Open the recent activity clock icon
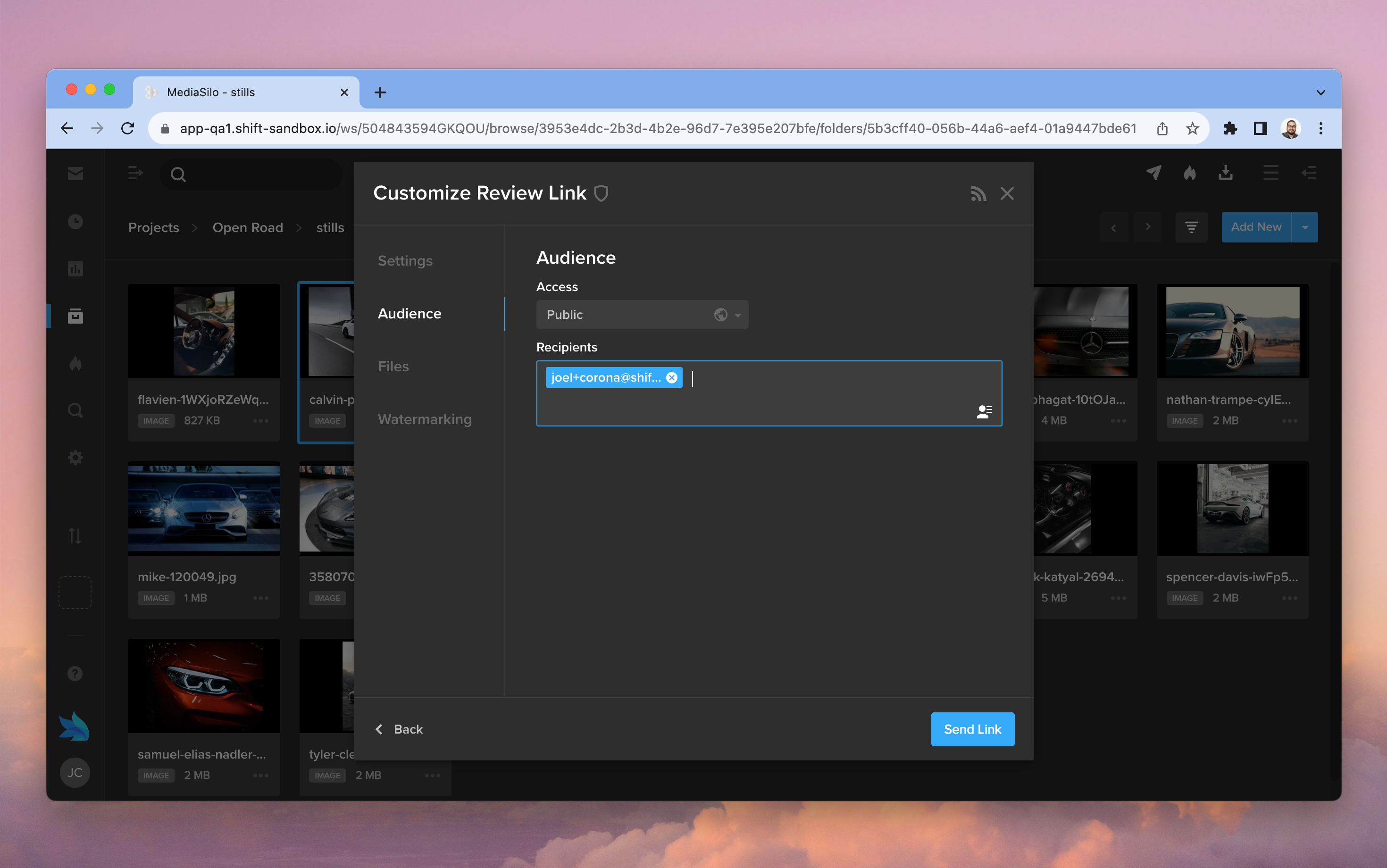 tap(75, 222)
